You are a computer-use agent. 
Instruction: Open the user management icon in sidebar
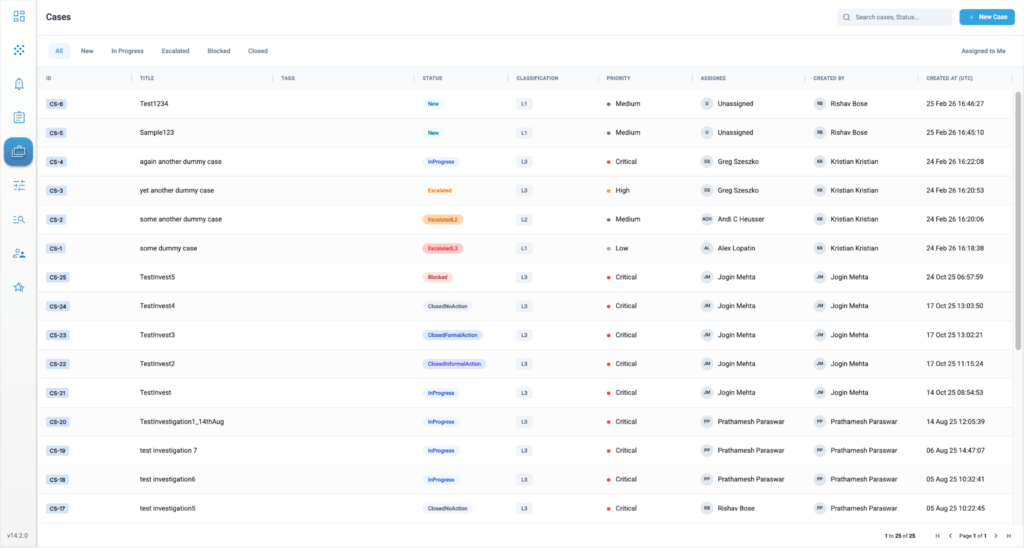19,253
